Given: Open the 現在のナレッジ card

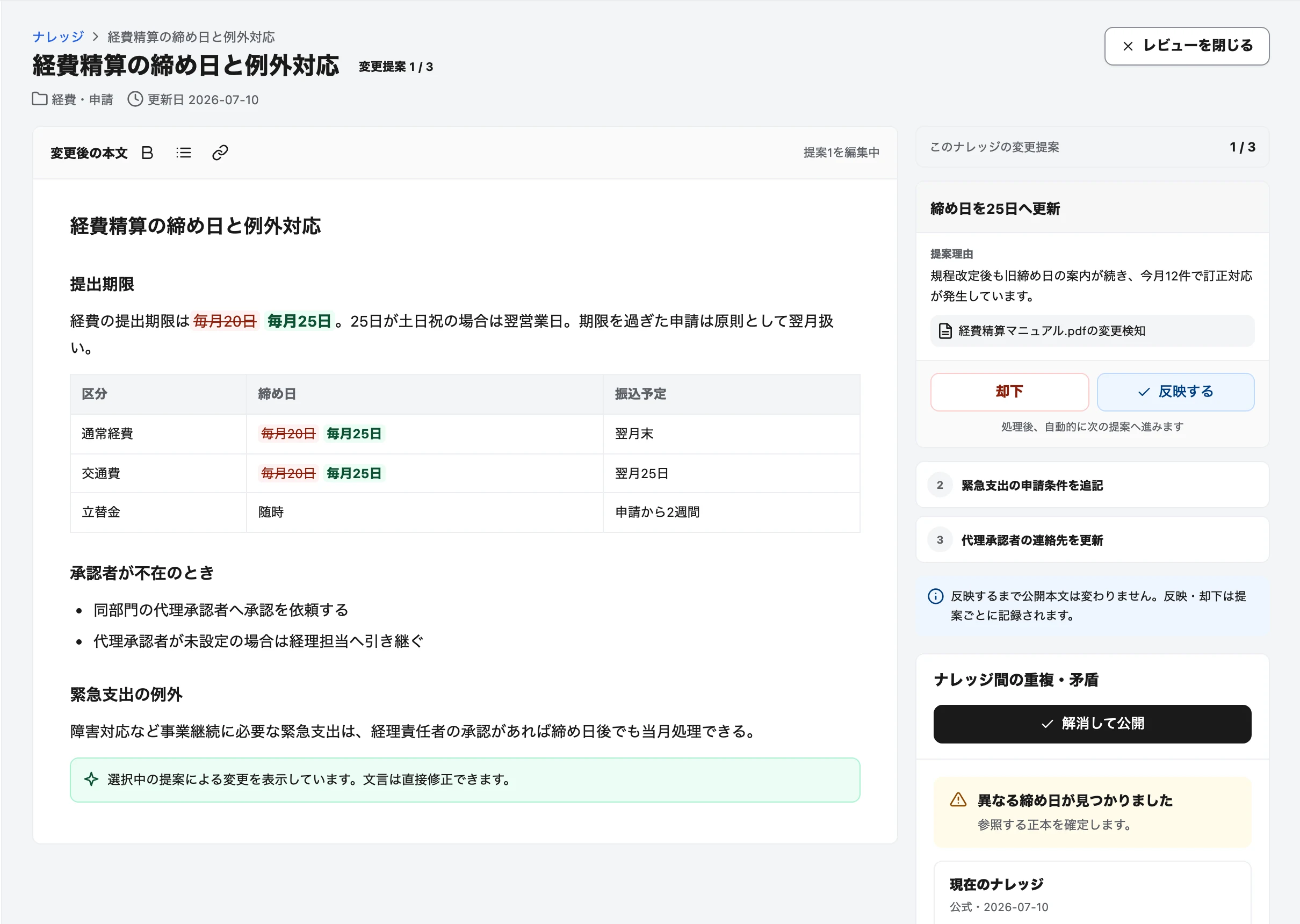Looking at the screenshot, I should coord(1092,893).
